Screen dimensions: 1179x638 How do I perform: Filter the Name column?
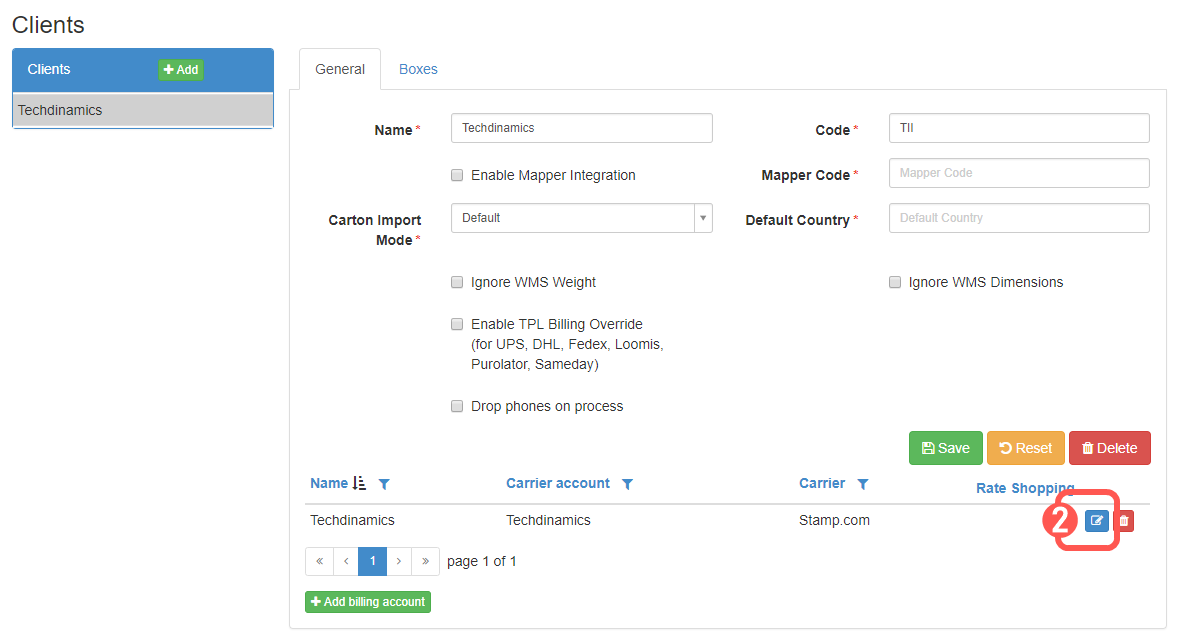point(384,484)
